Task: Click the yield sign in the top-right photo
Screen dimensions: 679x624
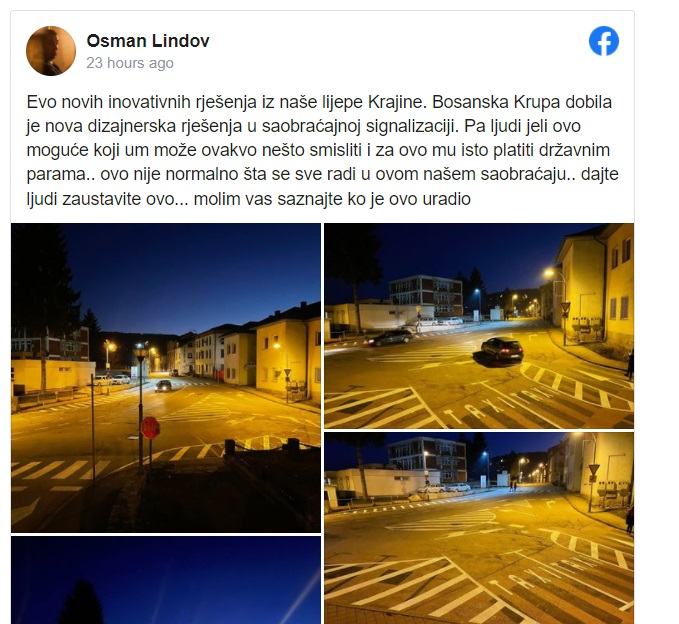Action: click(565, 308)
